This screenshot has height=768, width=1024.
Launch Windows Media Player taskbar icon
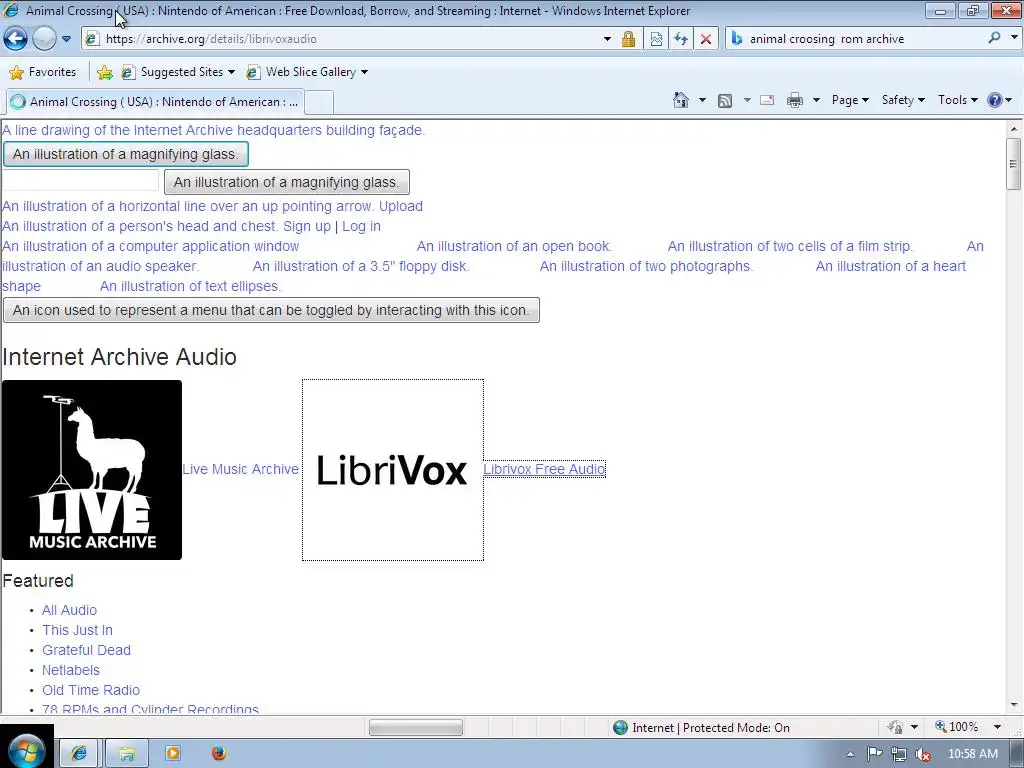[173, 753]
